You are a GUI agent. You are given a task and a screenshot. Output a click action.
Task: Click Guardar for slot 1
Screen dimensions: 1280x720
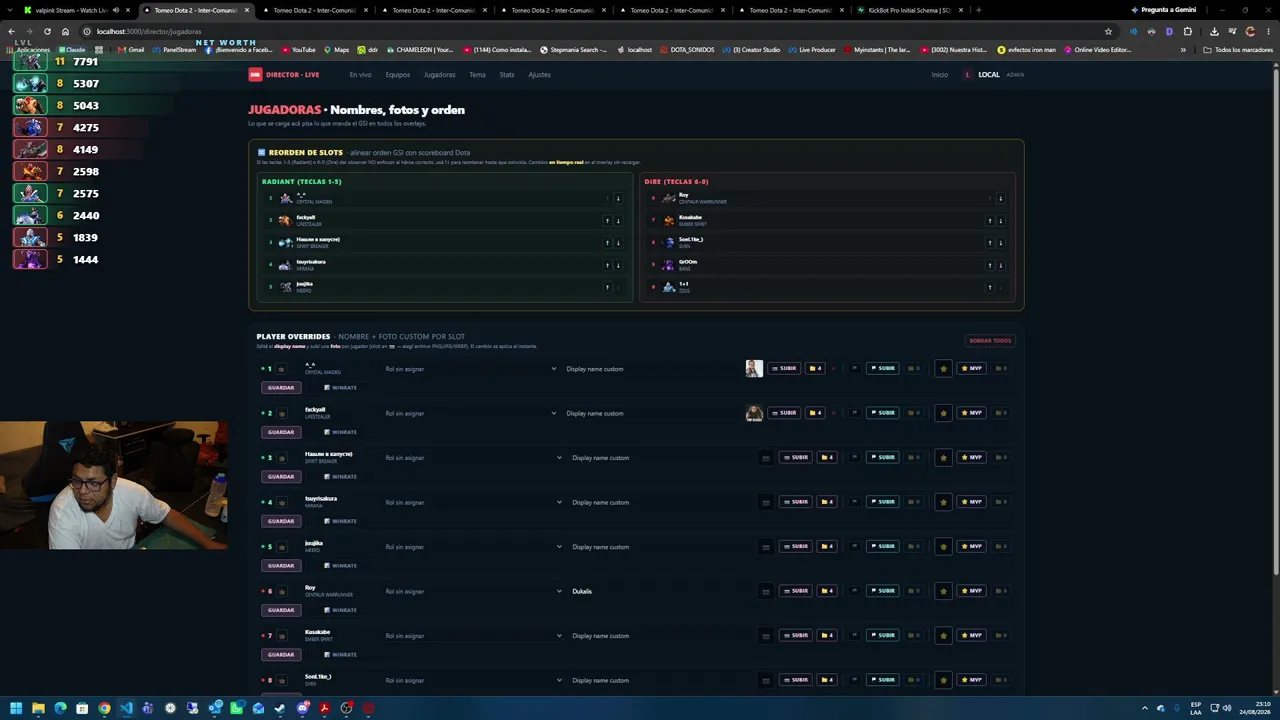(281, 387)
